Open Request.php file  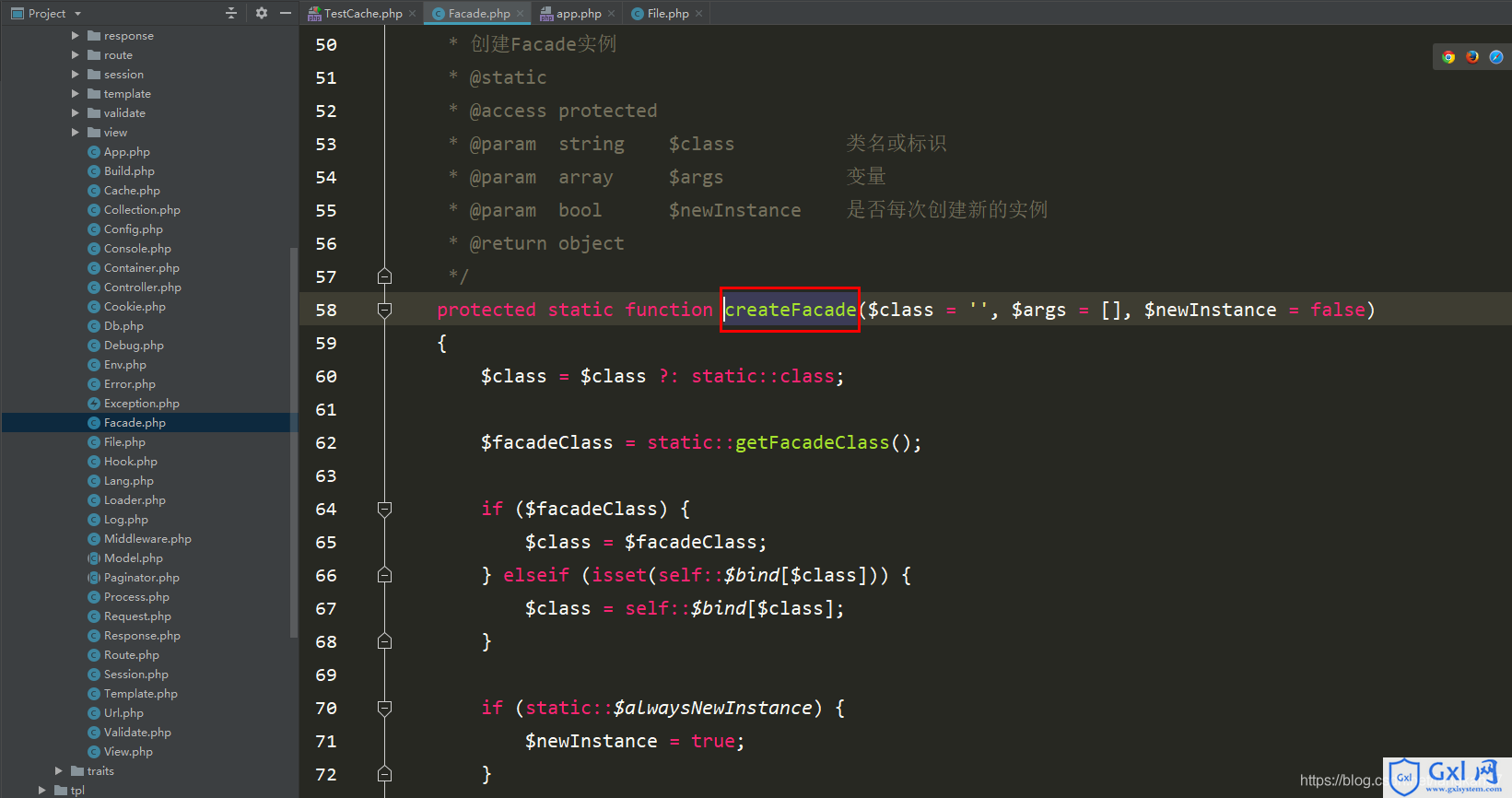coord(137,616)
